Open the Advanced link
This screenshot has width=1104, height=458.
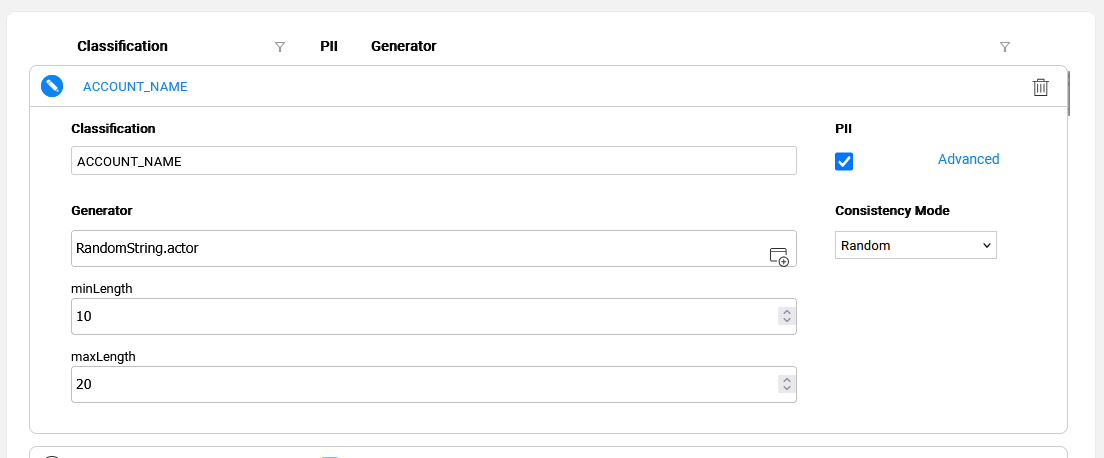(x=968, y=159)
